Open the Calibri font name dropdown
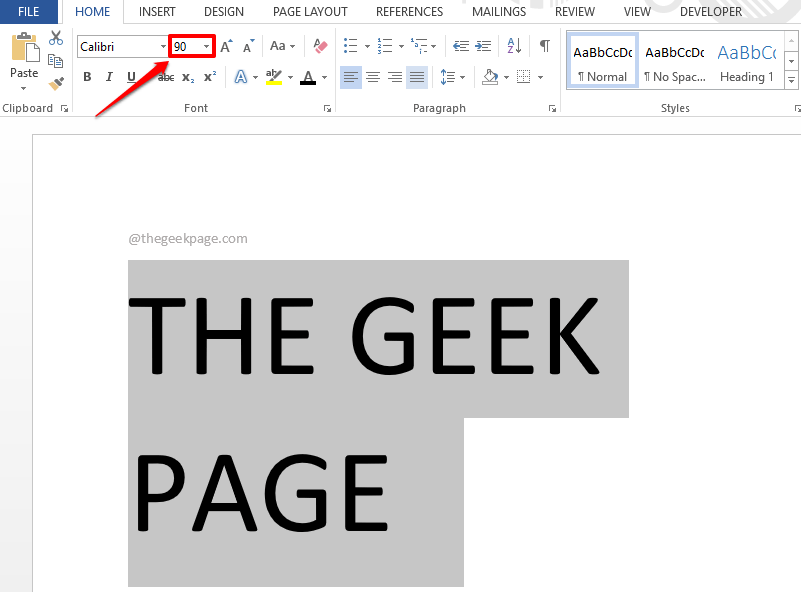This screenshot has height=592, width=801. pyautogui.click(x=163, y=47)
